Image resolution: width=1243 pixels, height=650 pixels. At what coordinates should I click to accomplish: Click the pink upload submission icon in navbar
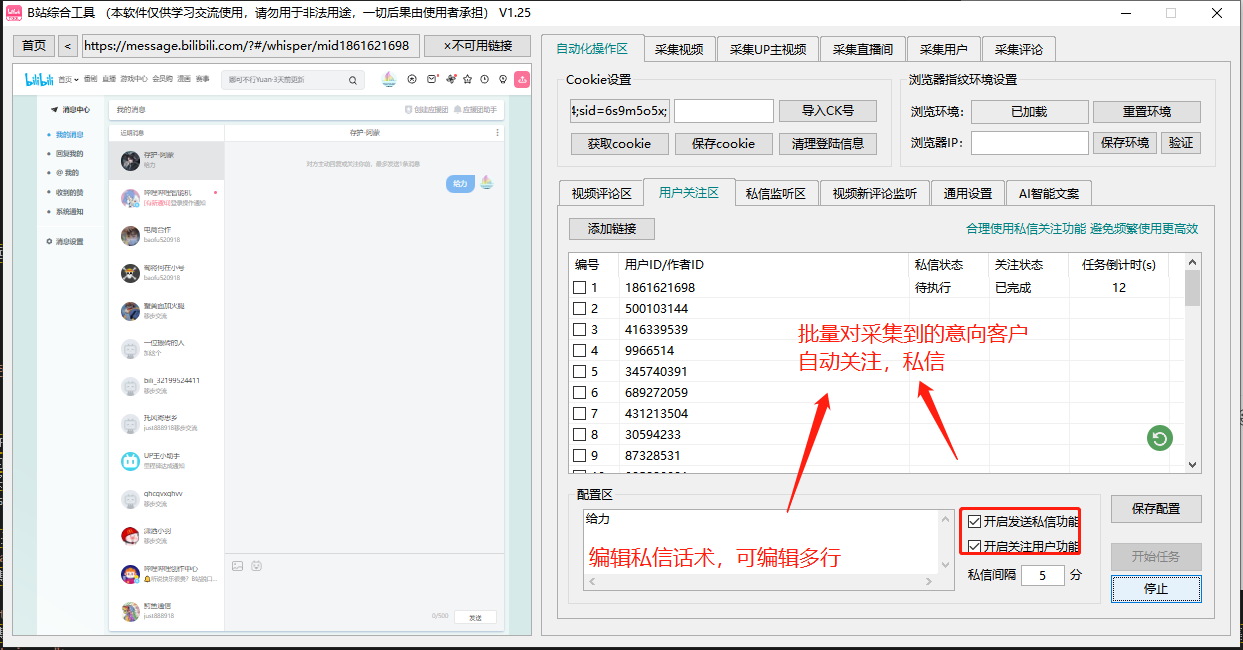point(521,78)
